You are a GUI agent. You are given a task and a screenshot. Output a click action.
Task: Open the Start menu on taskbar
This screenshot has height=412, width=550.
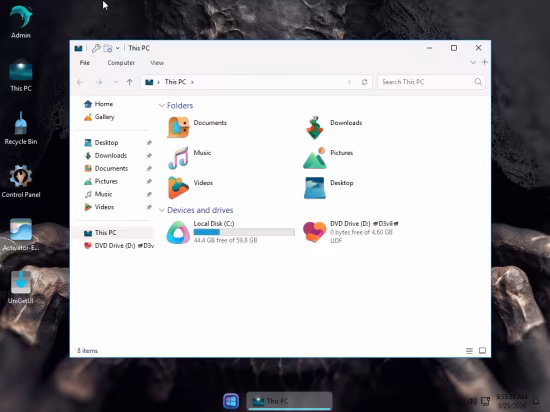231,401
